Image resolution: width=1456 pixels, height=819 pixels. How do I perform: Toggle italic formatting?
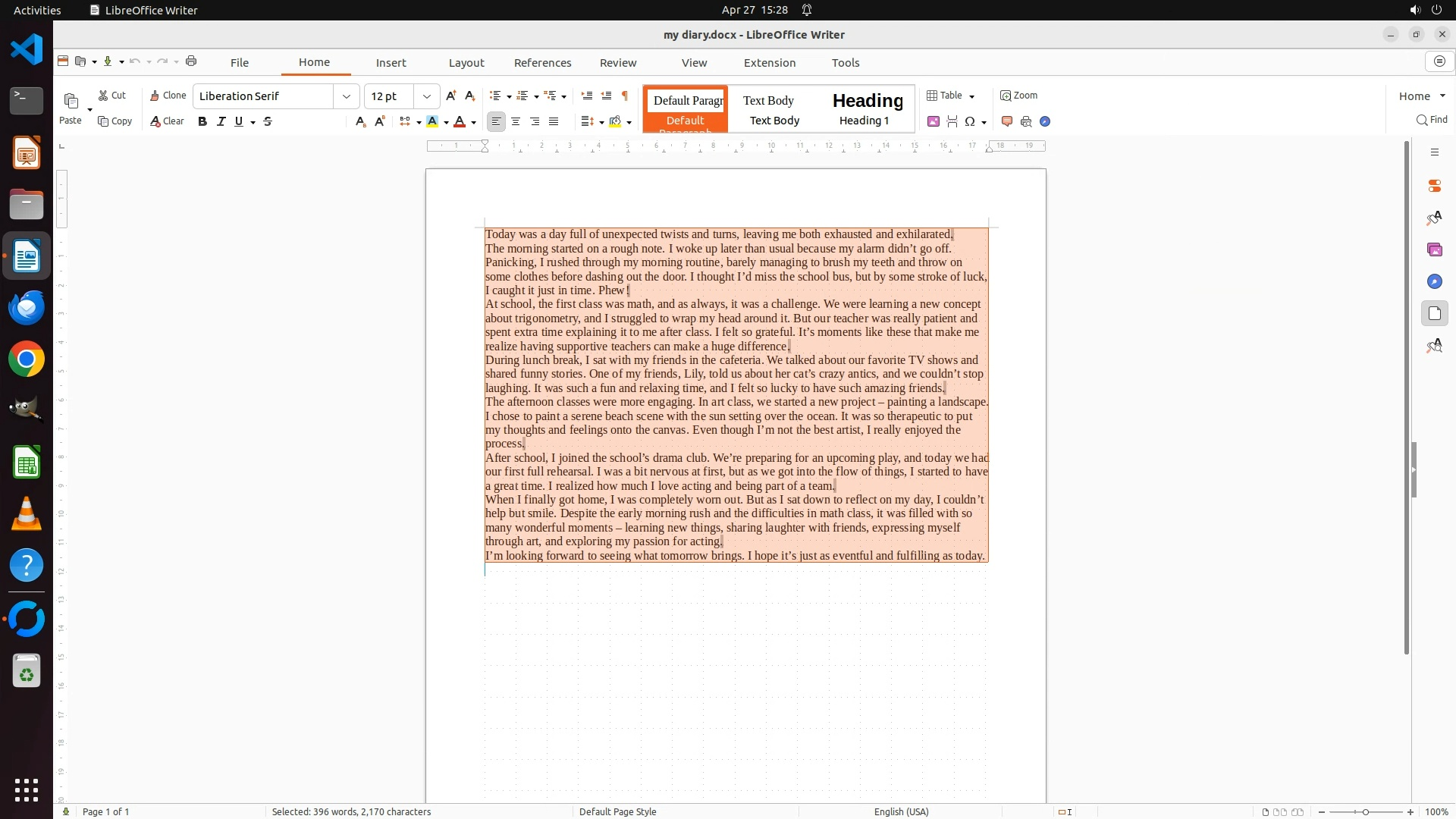click(221, 121)
